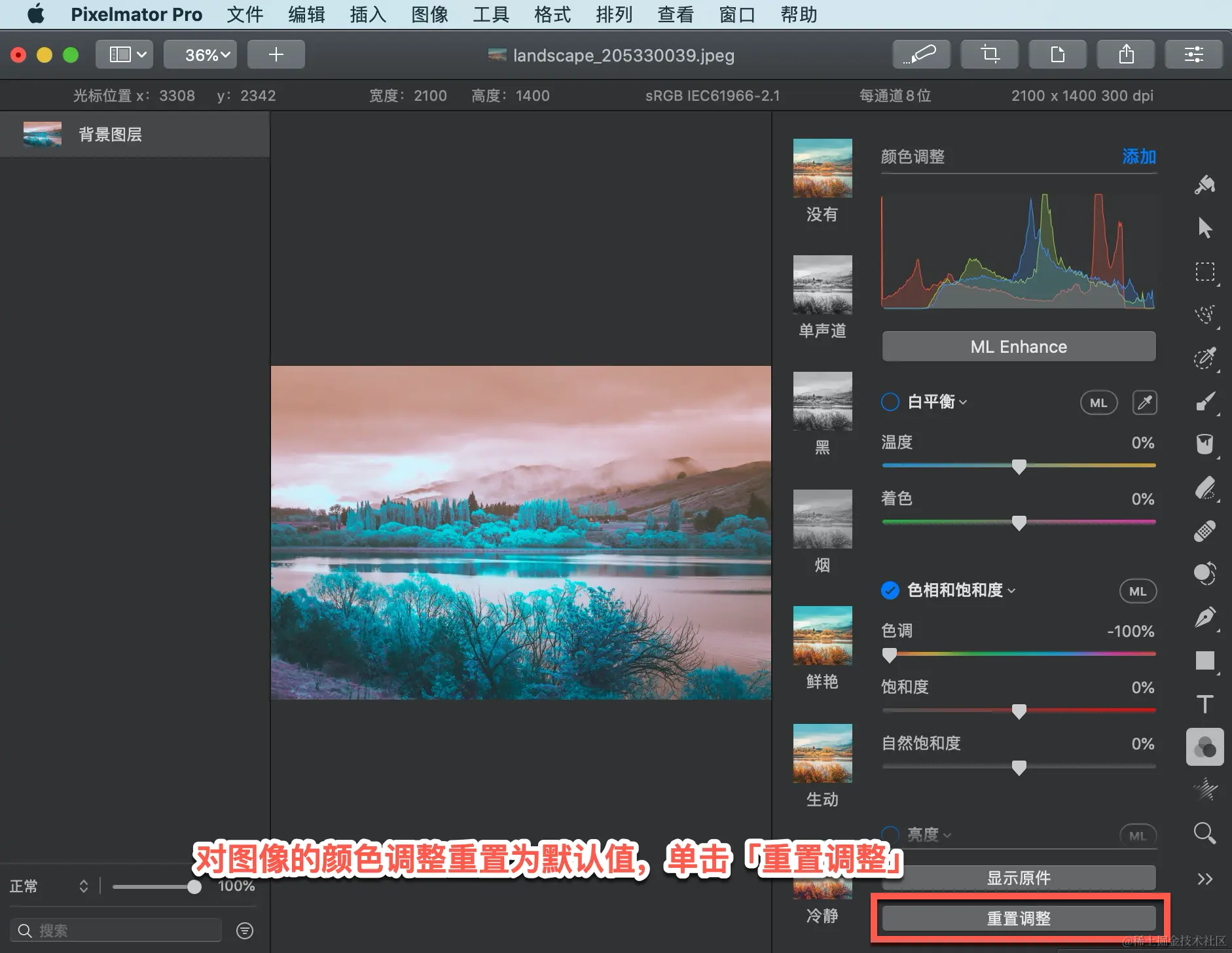The image size is (1232, 953).
Task: Click the 搜索 layer search field
Action: pyautogui.click(x=116, y=931)
